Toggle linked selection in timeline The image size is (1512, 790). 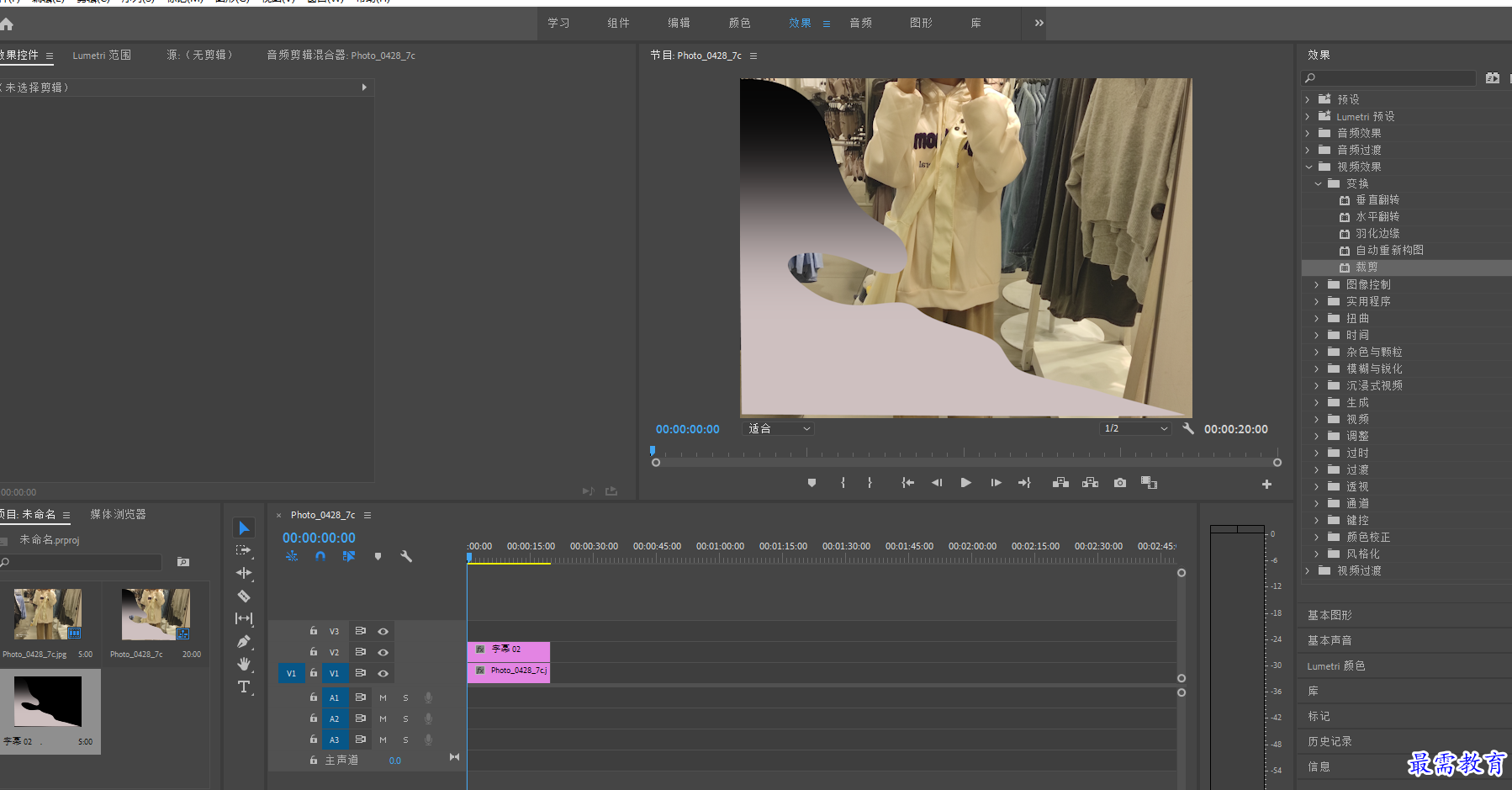pos(349,556)
